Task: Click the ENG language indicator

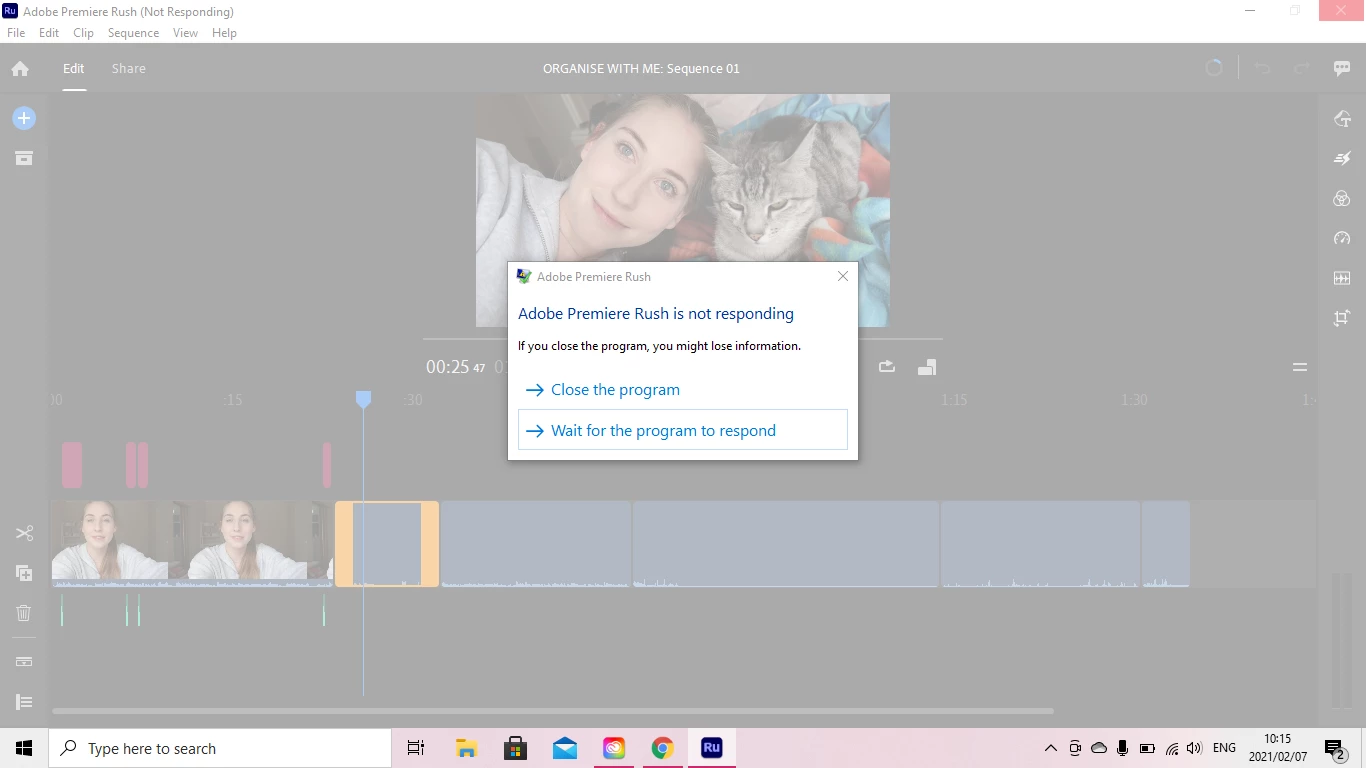Action: (x=1224, y=748)
